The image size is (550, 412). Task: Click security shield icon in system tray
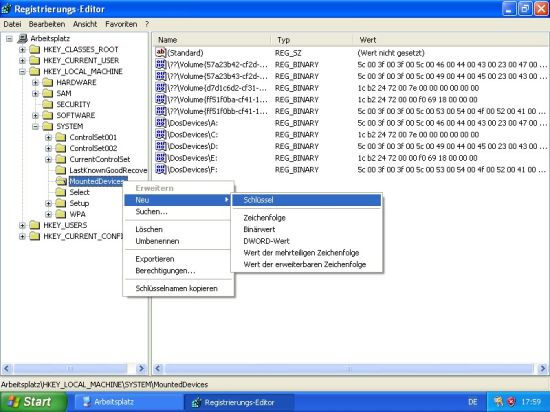coord(511,401)
